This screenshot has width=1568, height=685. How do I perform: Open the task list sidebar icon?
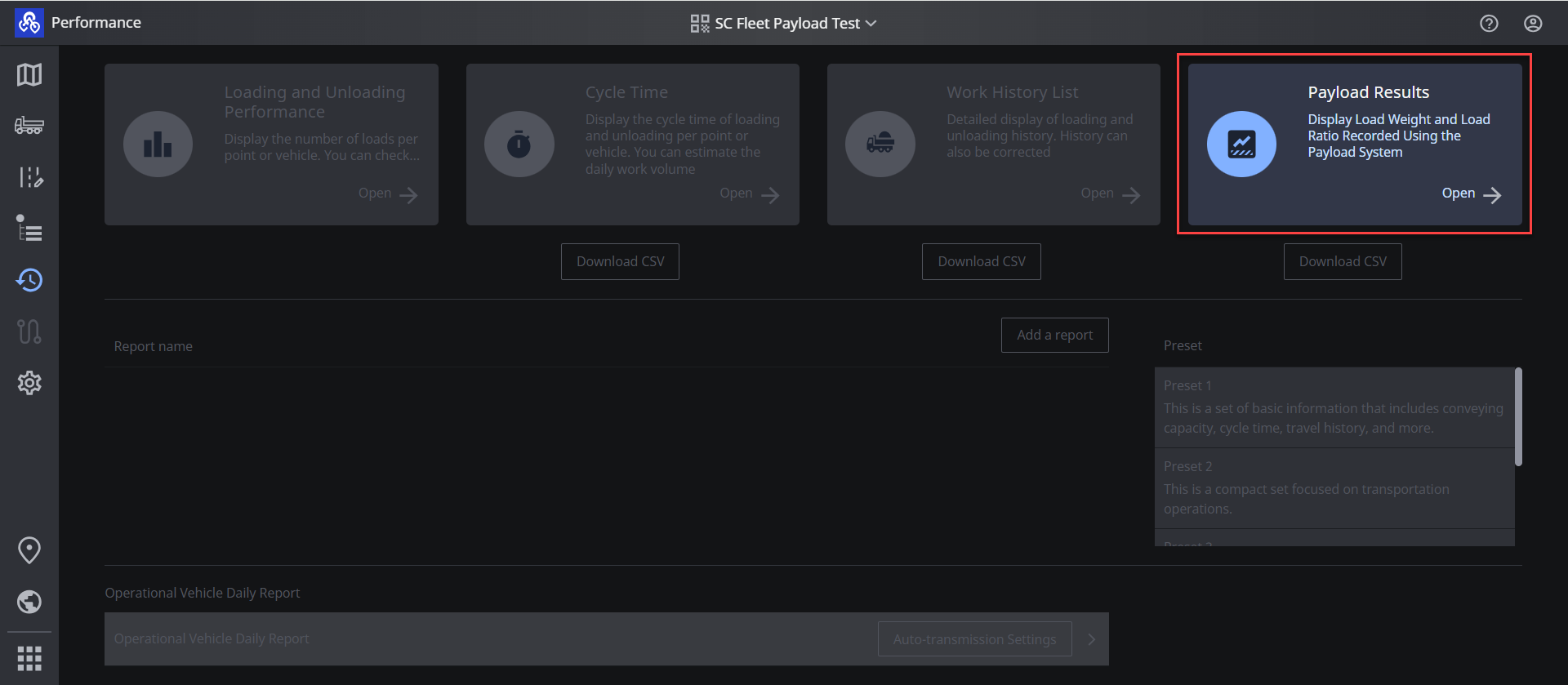point(29,229)
